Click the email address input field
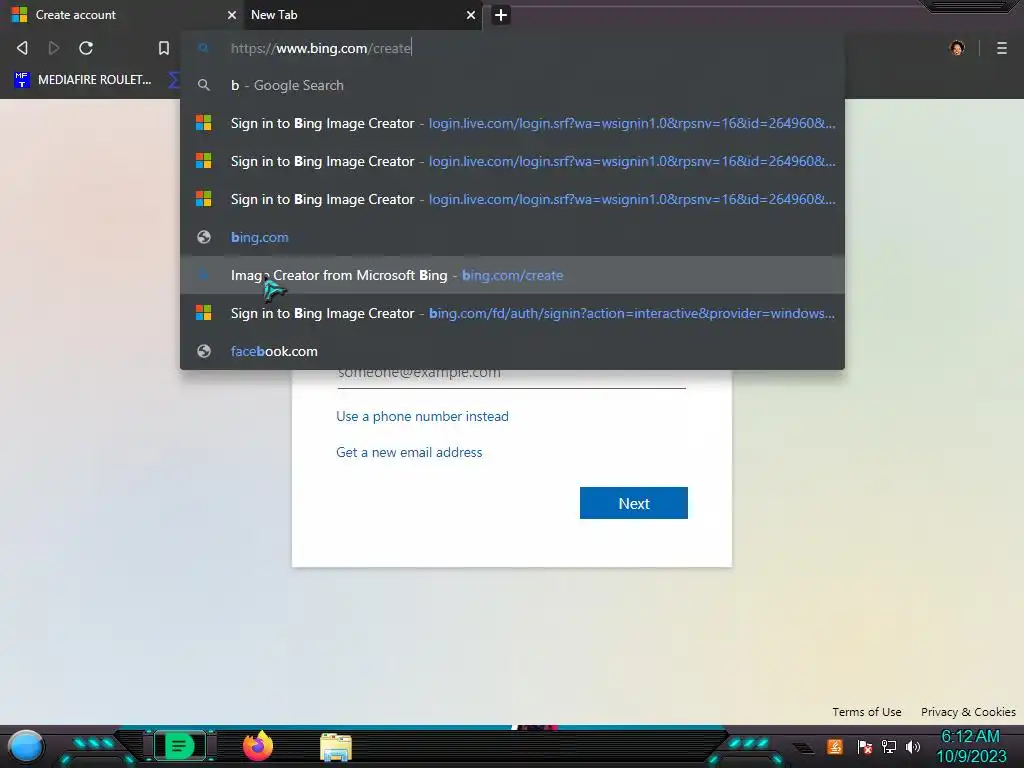This screenshot has height=768, width=1024. [511, 376]
